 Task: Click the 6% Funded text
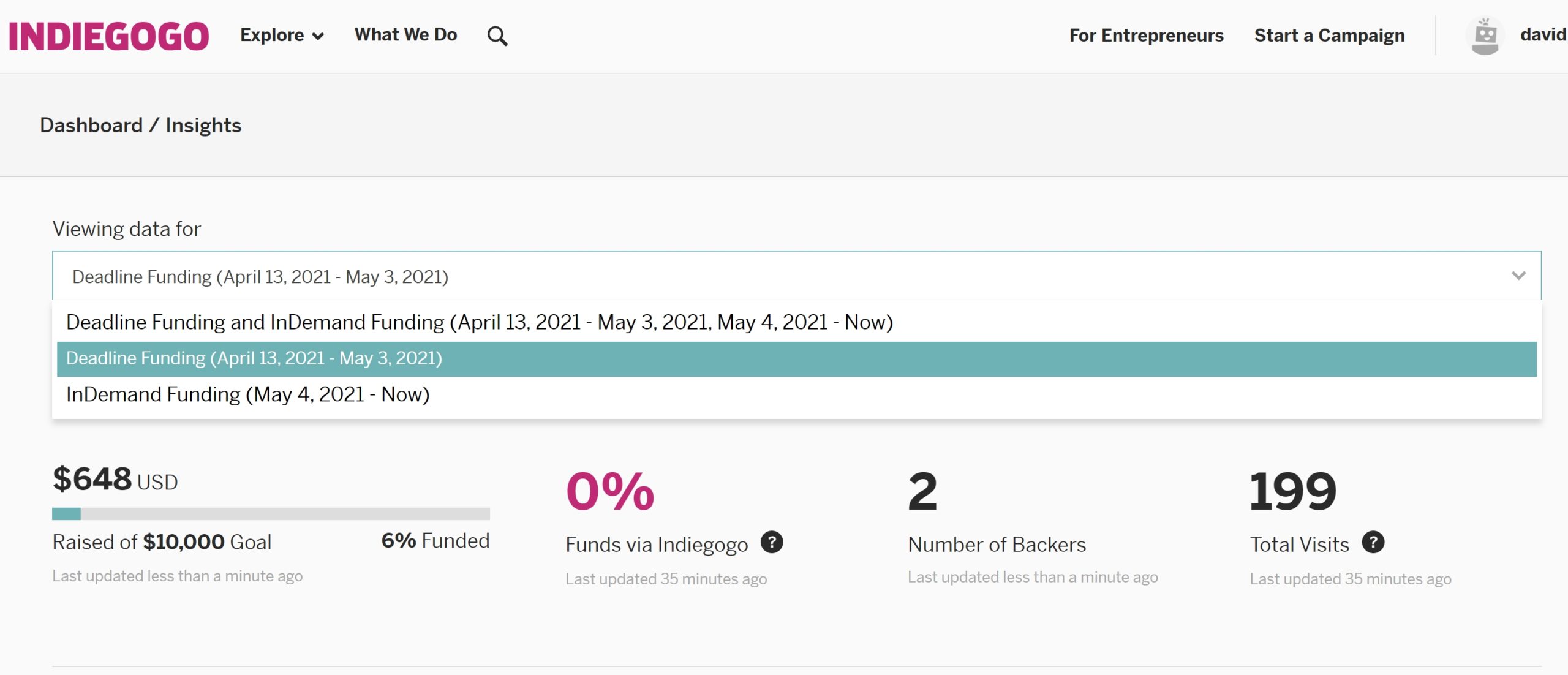435,540
